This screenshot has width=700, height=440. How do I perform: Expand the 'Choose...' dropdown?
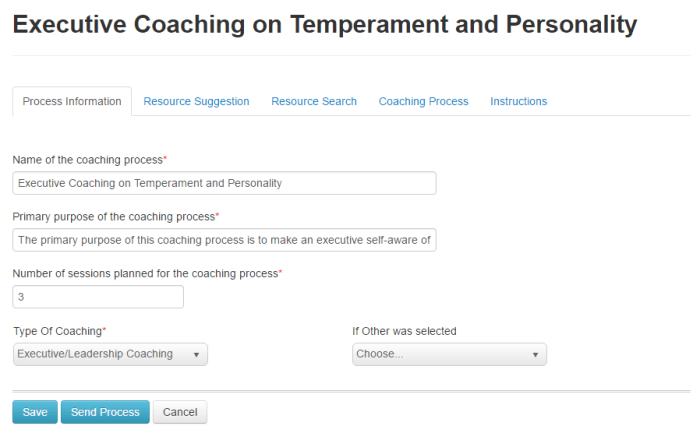[x=449, y=354]
